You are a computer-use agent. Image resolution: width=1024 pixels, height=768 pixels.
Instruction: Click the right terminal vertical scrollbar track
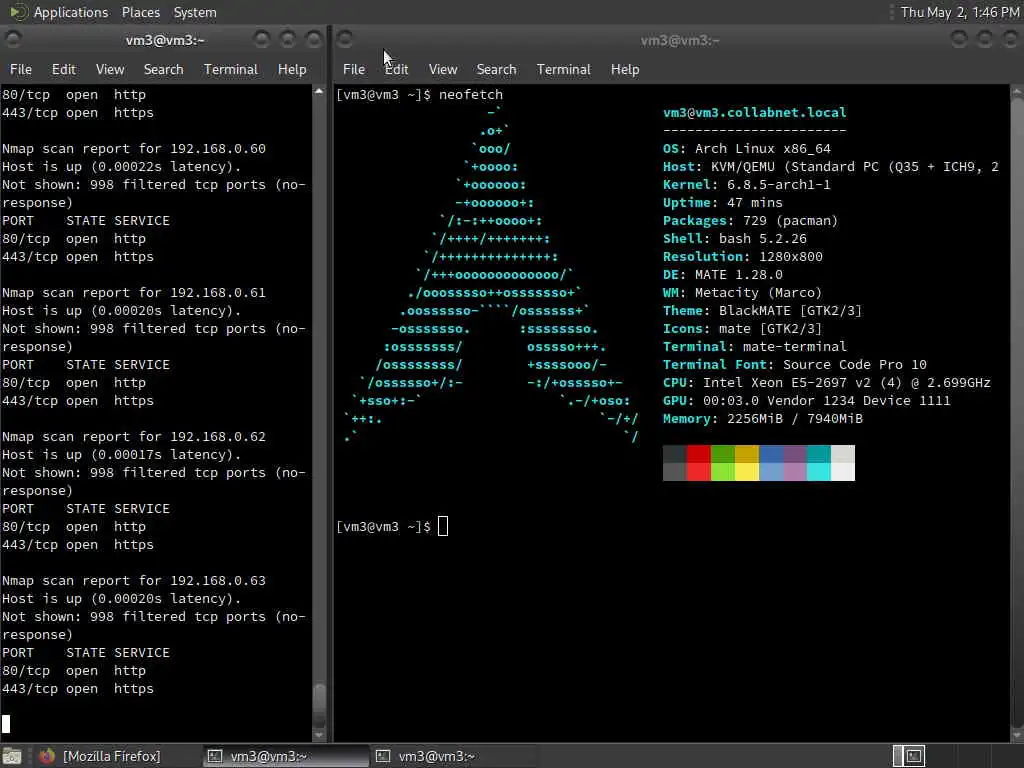pos(1017,411)
